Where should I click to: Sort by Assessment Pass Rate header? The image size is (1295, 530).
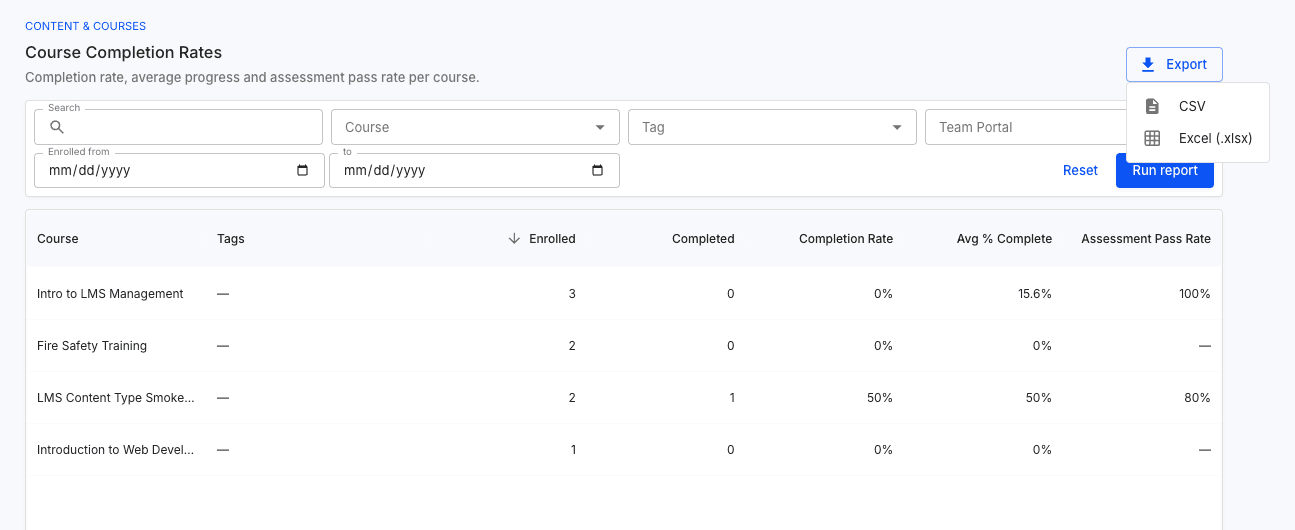coord(1146,238)
